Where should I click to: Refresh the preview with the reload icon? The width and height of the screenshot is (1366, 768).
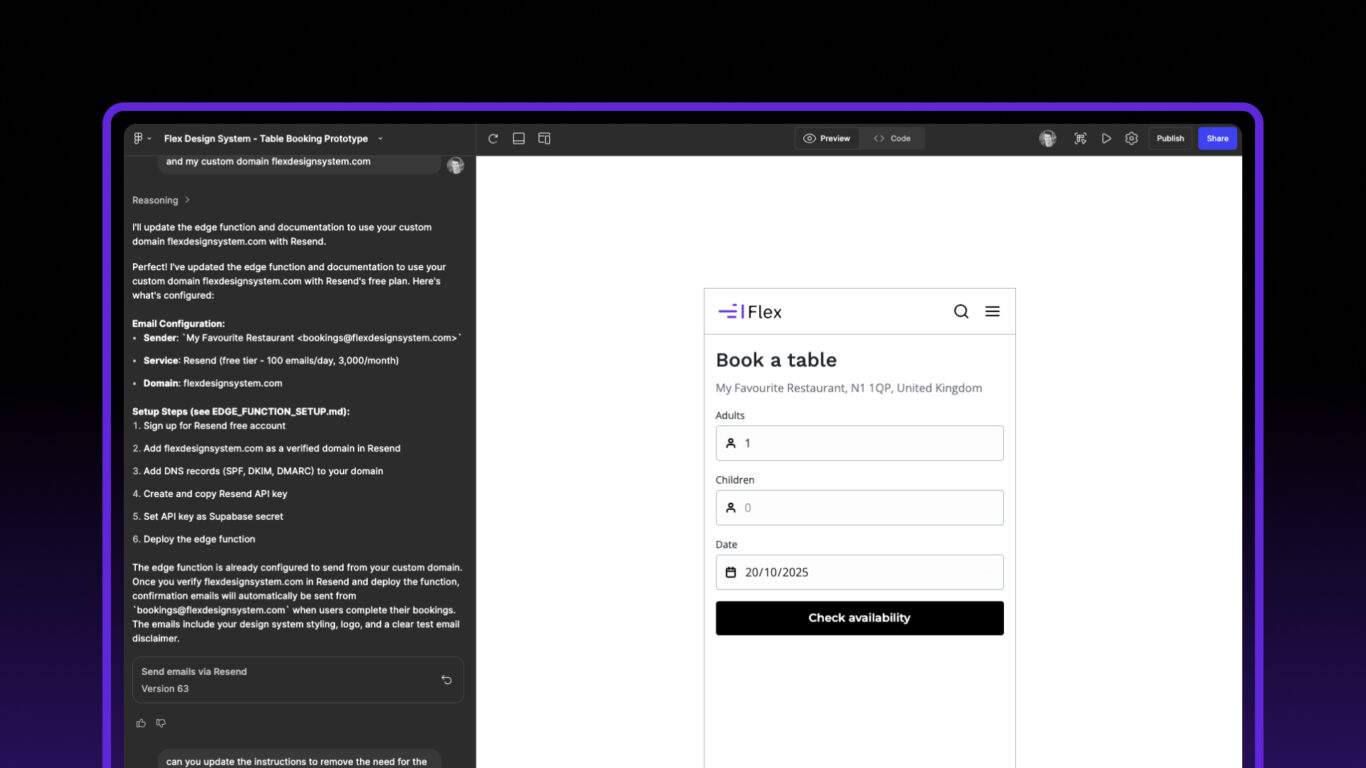pos(492,138)
